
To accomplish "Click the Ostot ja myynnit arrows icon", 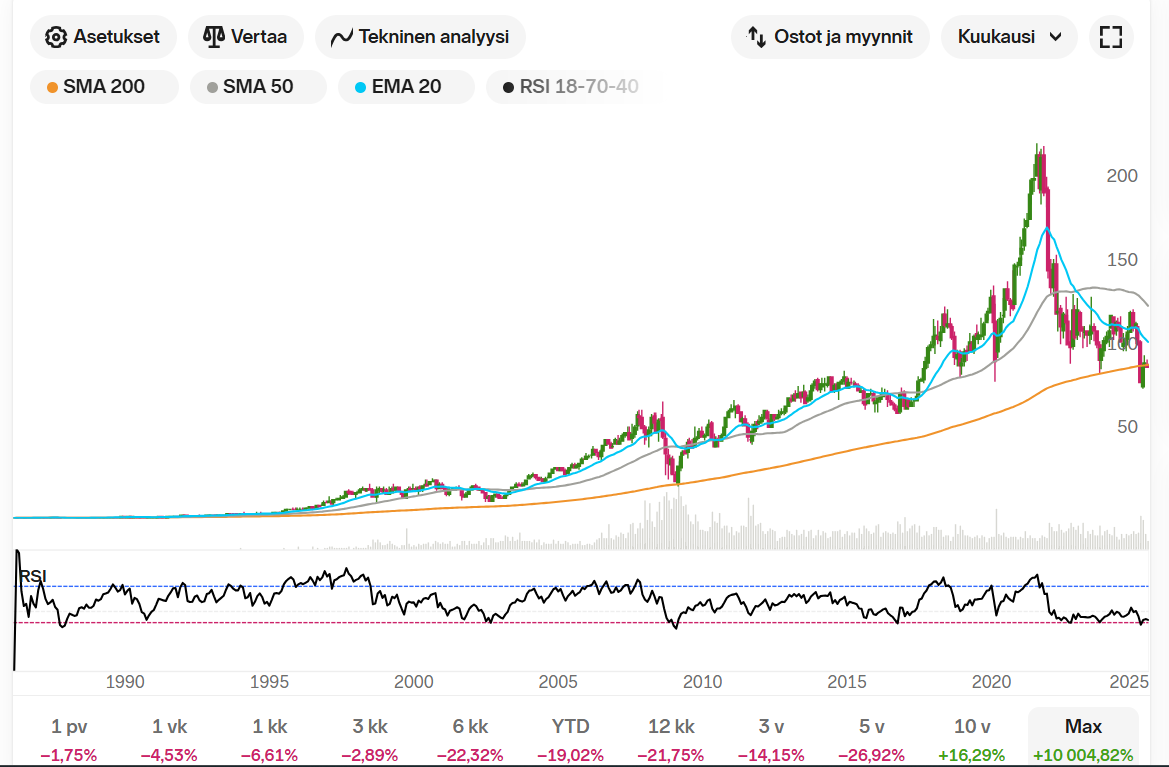I will 757,37.
